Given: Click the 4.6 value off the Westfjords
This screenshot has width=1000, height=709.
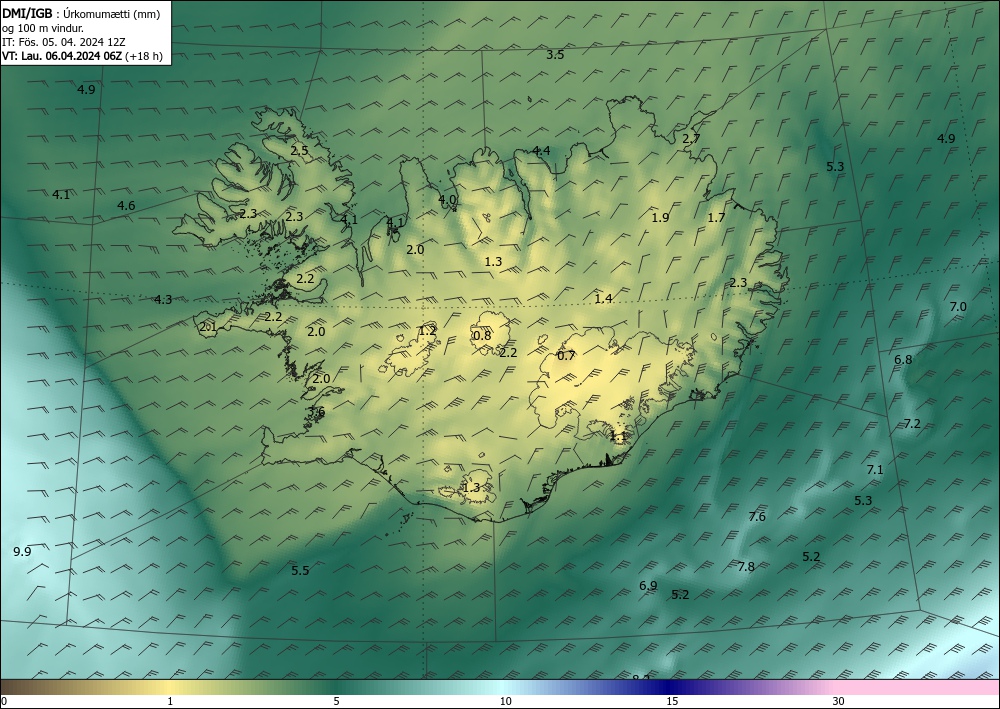Looking at the screenshot, I should point(126,205).
